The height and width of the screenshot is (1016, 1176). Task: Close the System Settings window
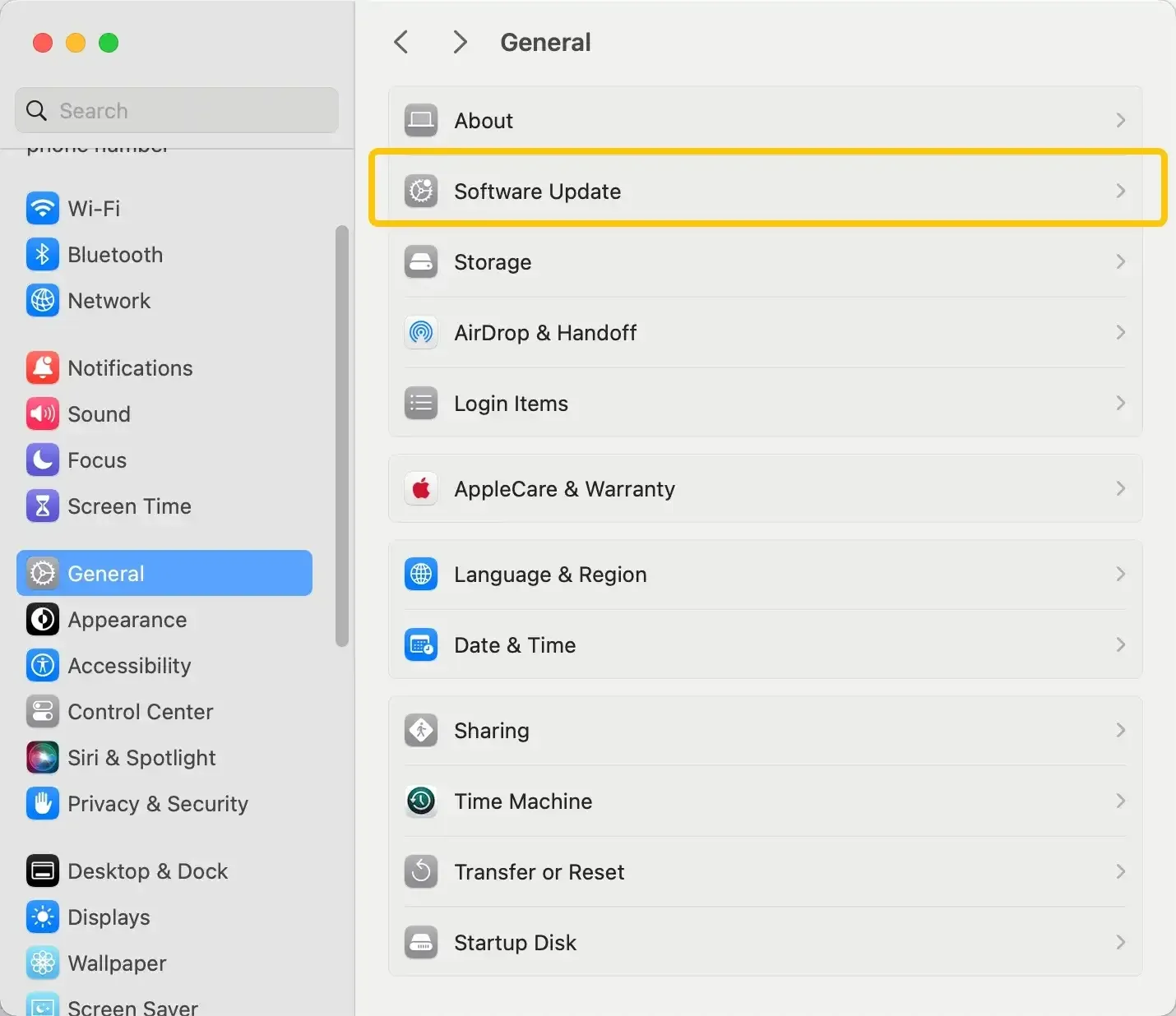click(43, 43)
